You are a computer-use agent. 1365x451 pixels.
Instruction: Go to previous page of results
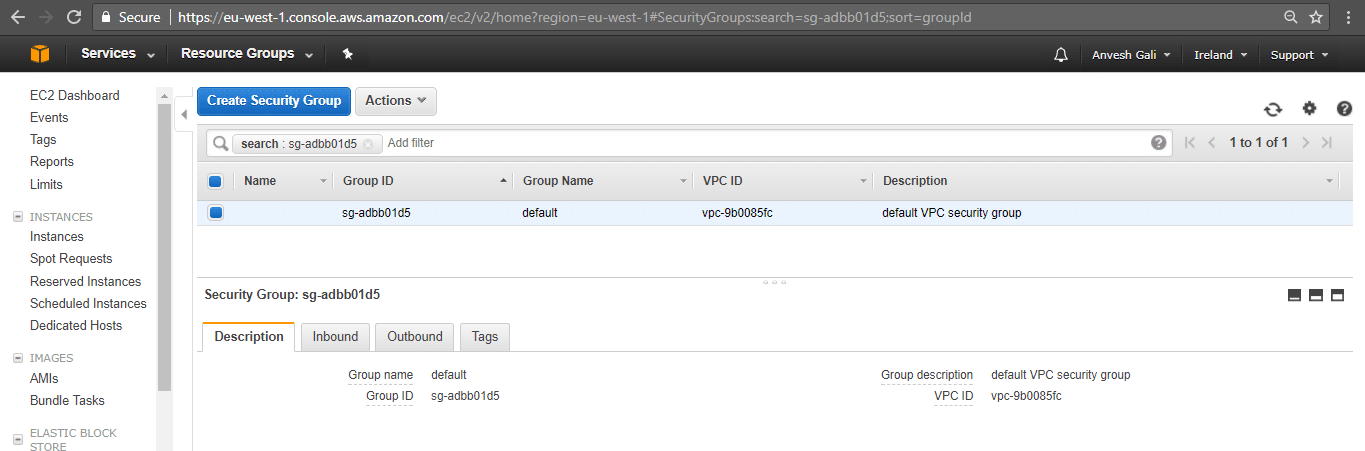(x=1212, y=143)
